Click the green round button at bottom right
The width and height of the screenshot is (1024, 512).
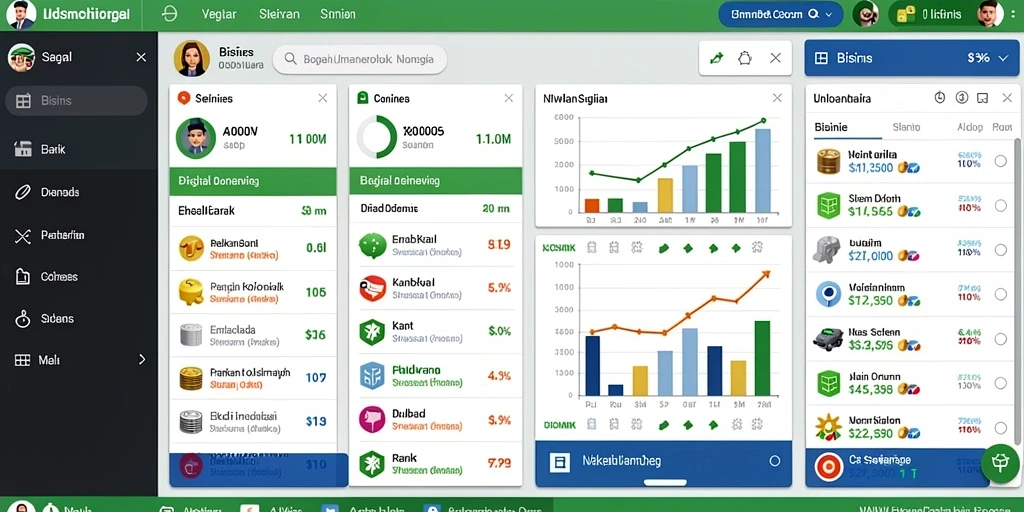click(1000, 463)
